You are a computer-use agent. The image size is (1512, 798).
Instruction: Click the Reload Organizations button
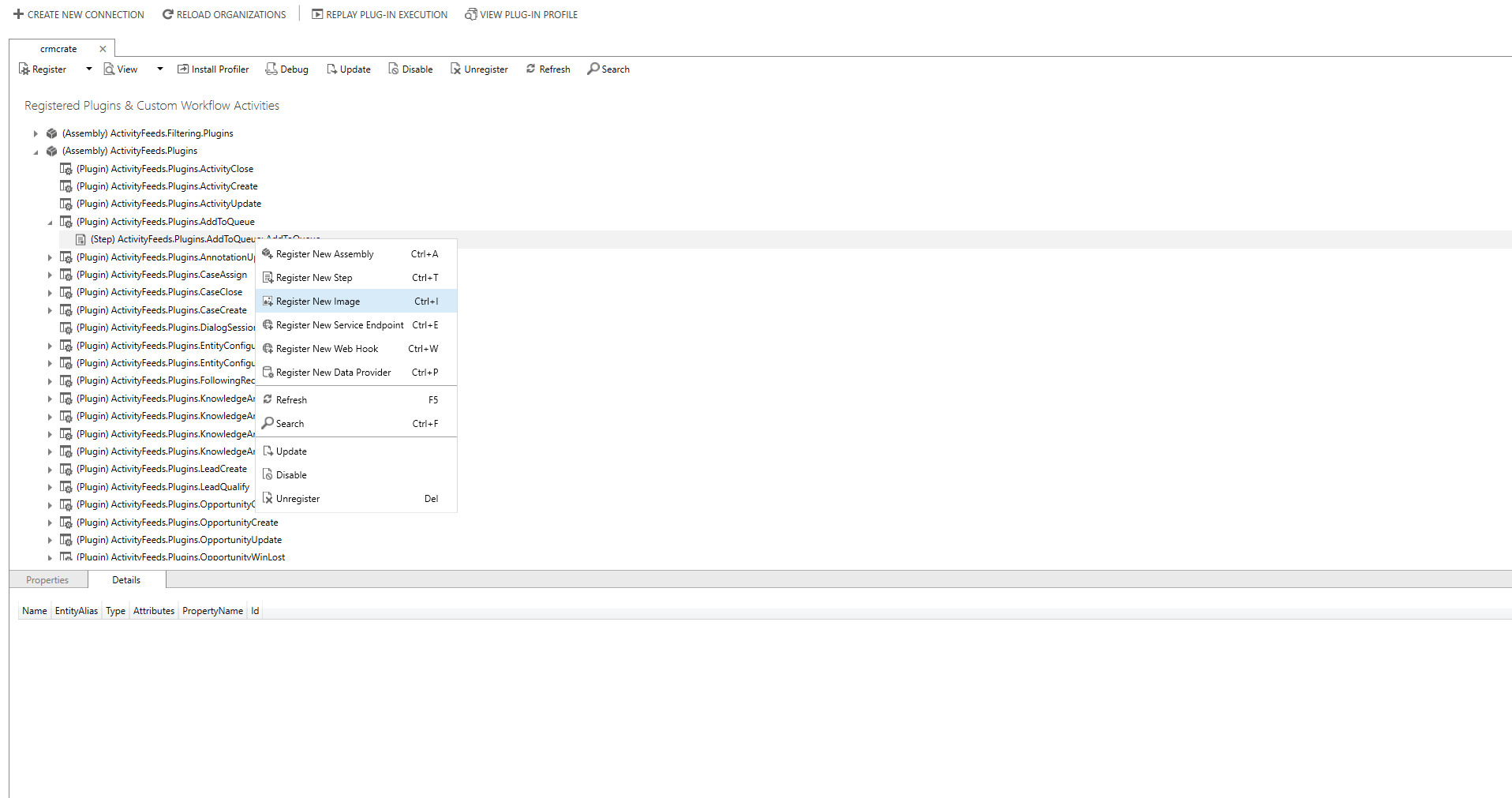pos(224,13)
